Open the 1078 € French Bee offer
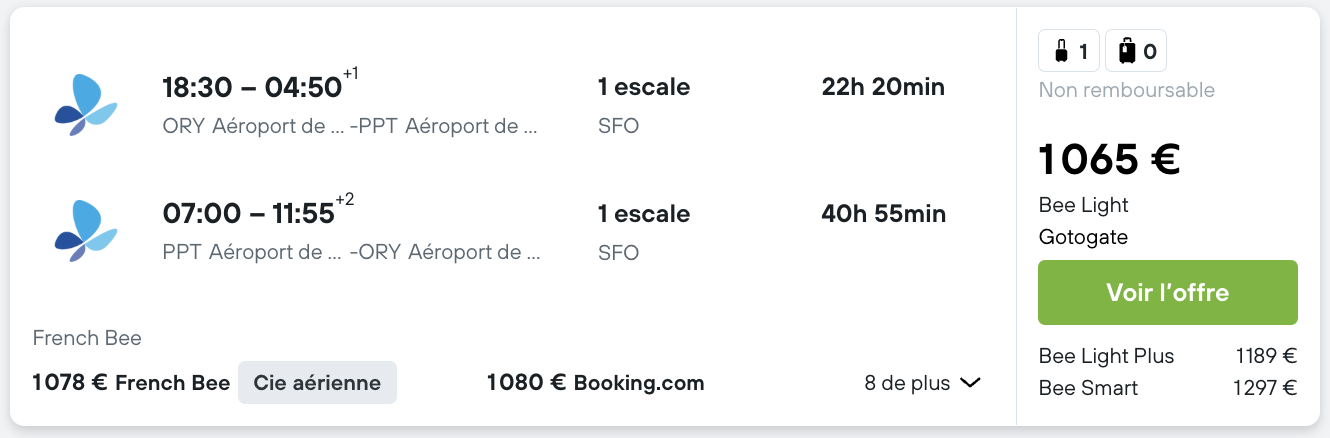1330x438 pixels. (x=131, y=383)
